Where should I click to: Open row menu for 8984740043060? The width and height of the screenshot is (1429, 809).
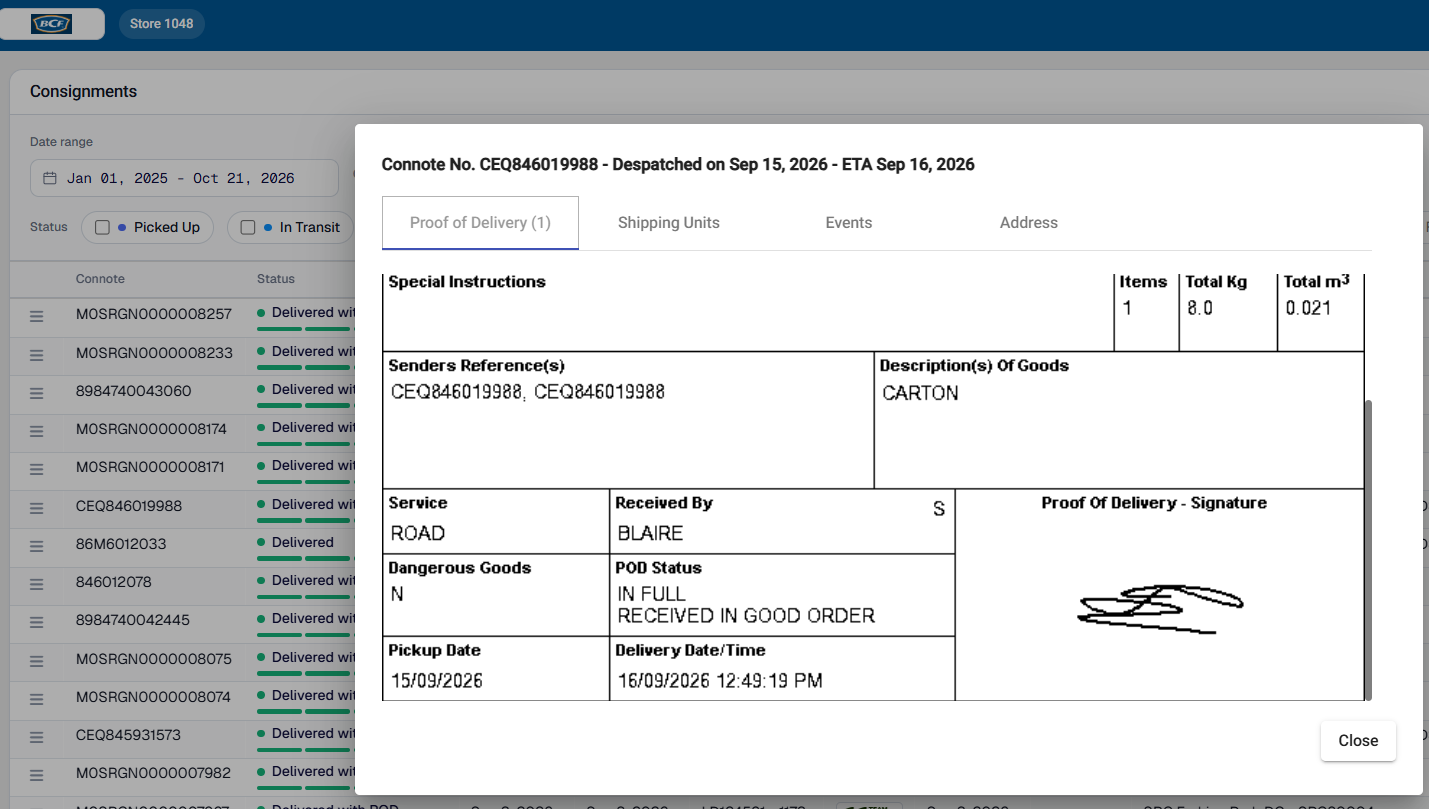37,393
